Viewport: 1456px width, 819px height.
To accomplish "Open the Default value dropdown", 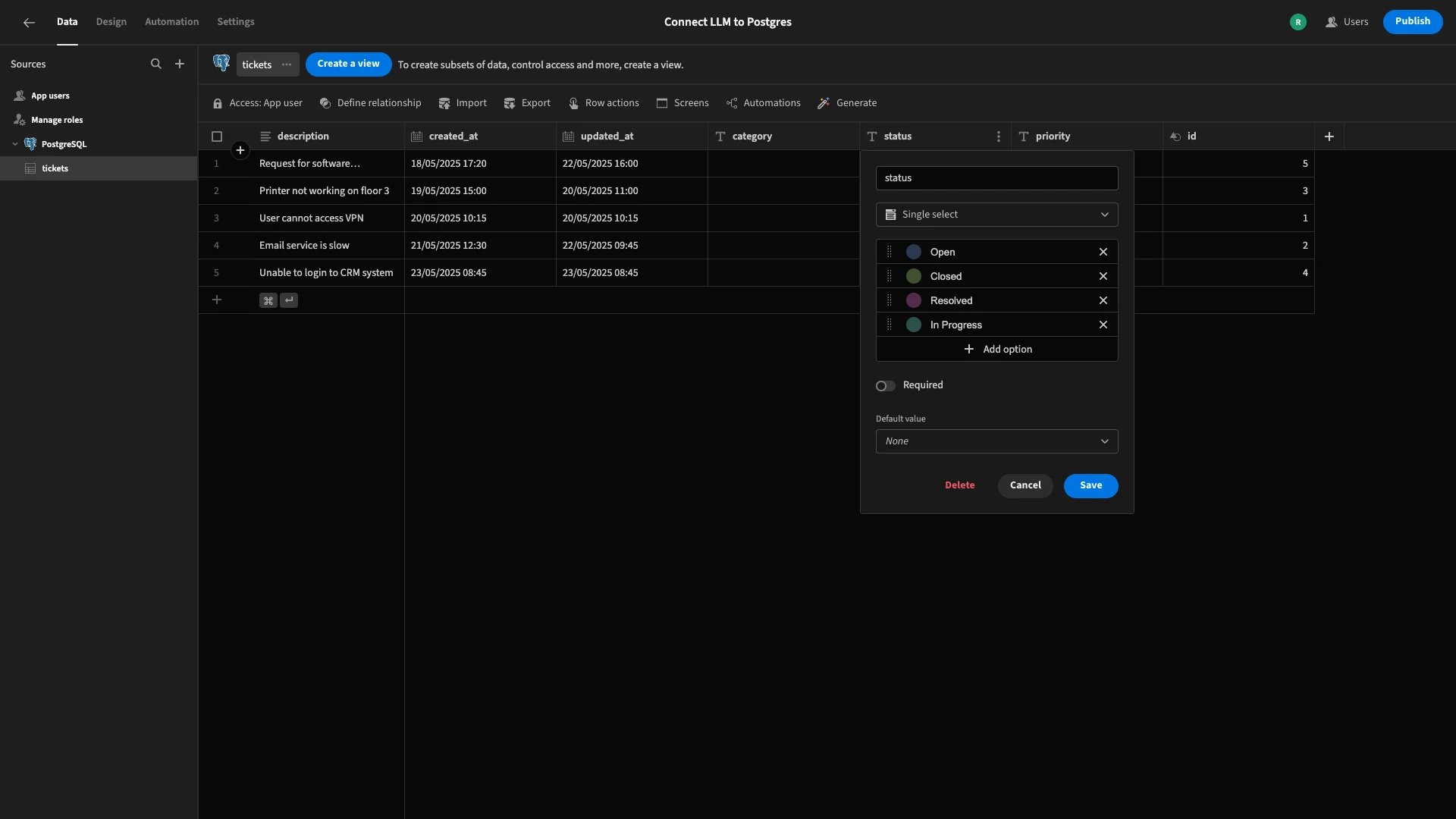I will point(996,441).
